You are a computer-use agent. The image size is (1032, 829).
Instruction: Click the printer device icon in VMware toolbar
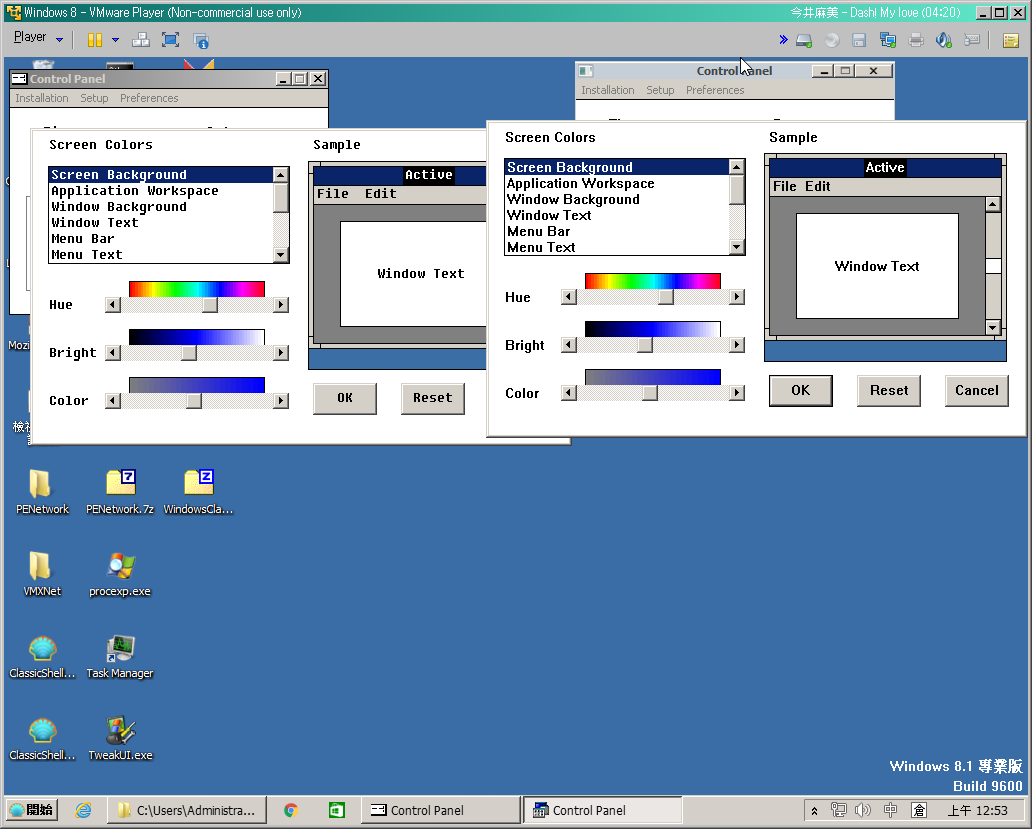tap(916, 40)
